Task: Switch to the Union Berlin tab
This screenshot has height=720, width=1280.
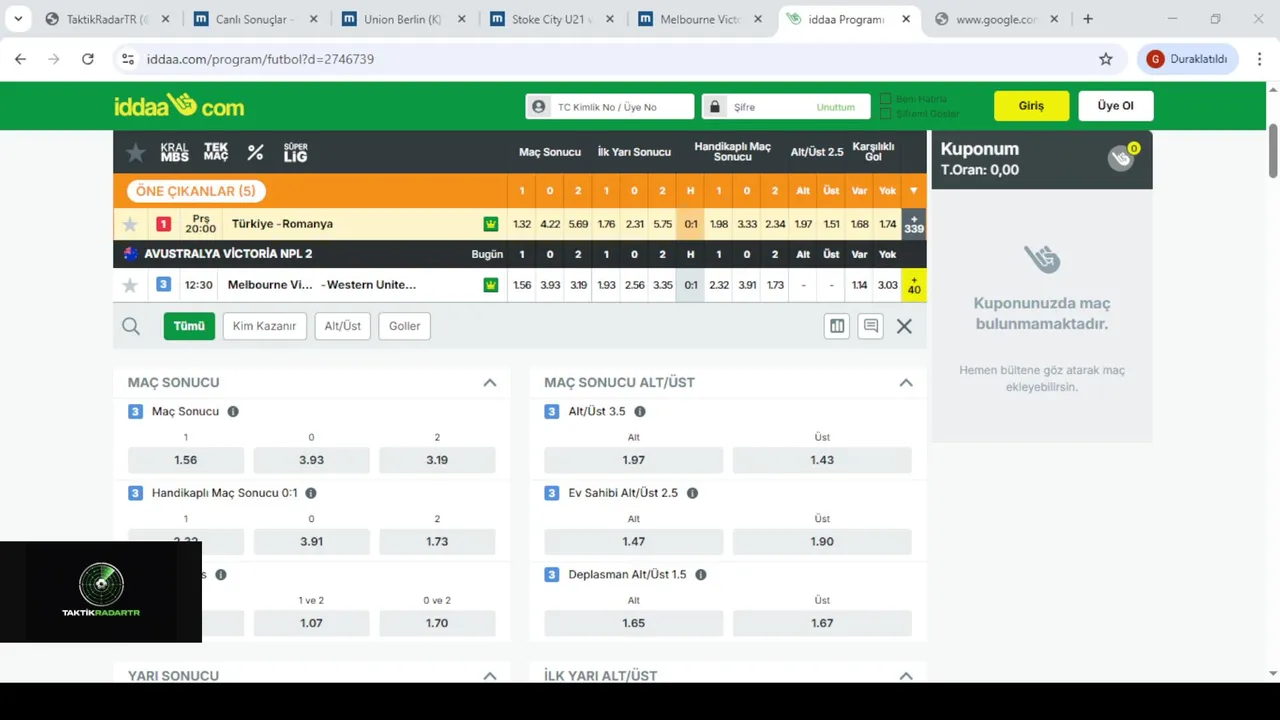Action: (x=404, y=19)
